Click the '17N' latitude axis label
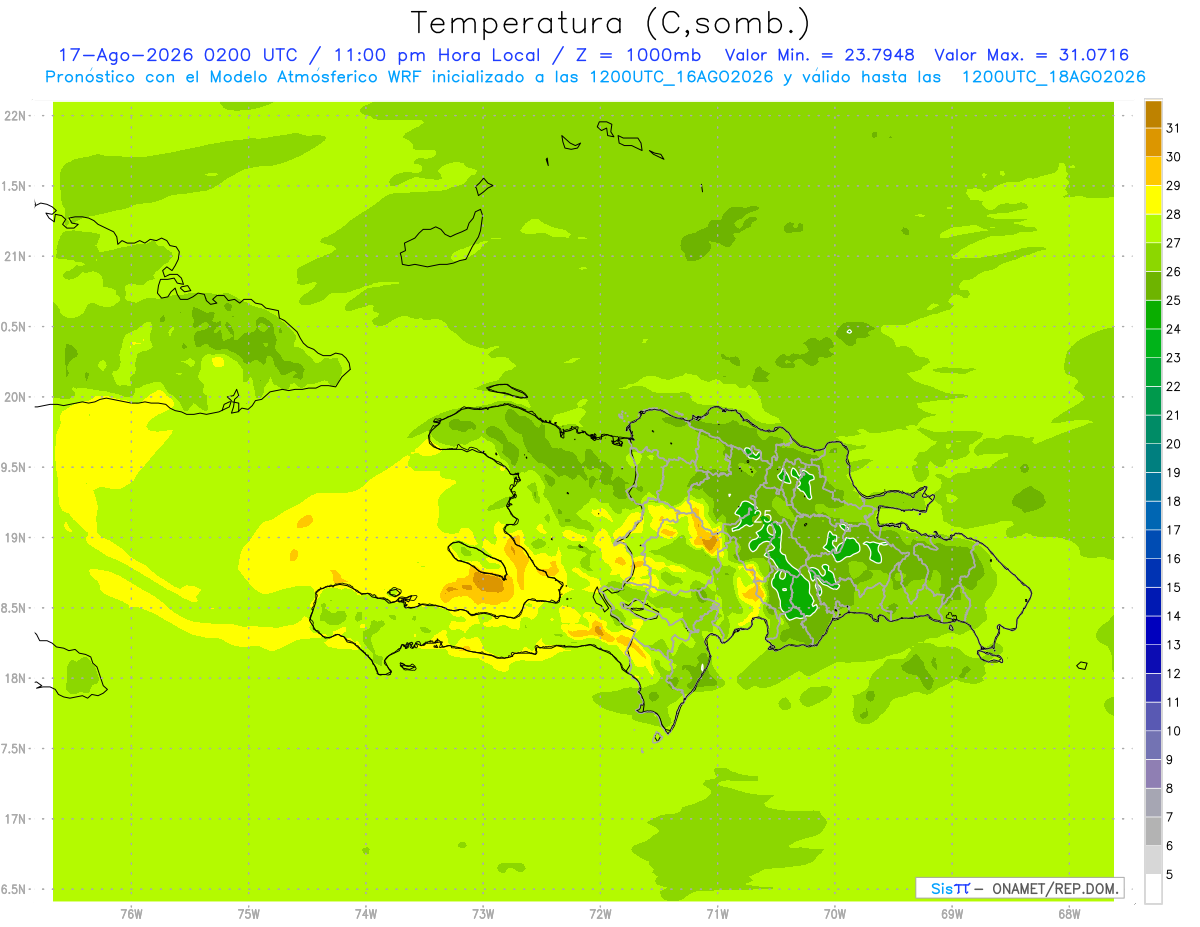 tap(16, 820)
